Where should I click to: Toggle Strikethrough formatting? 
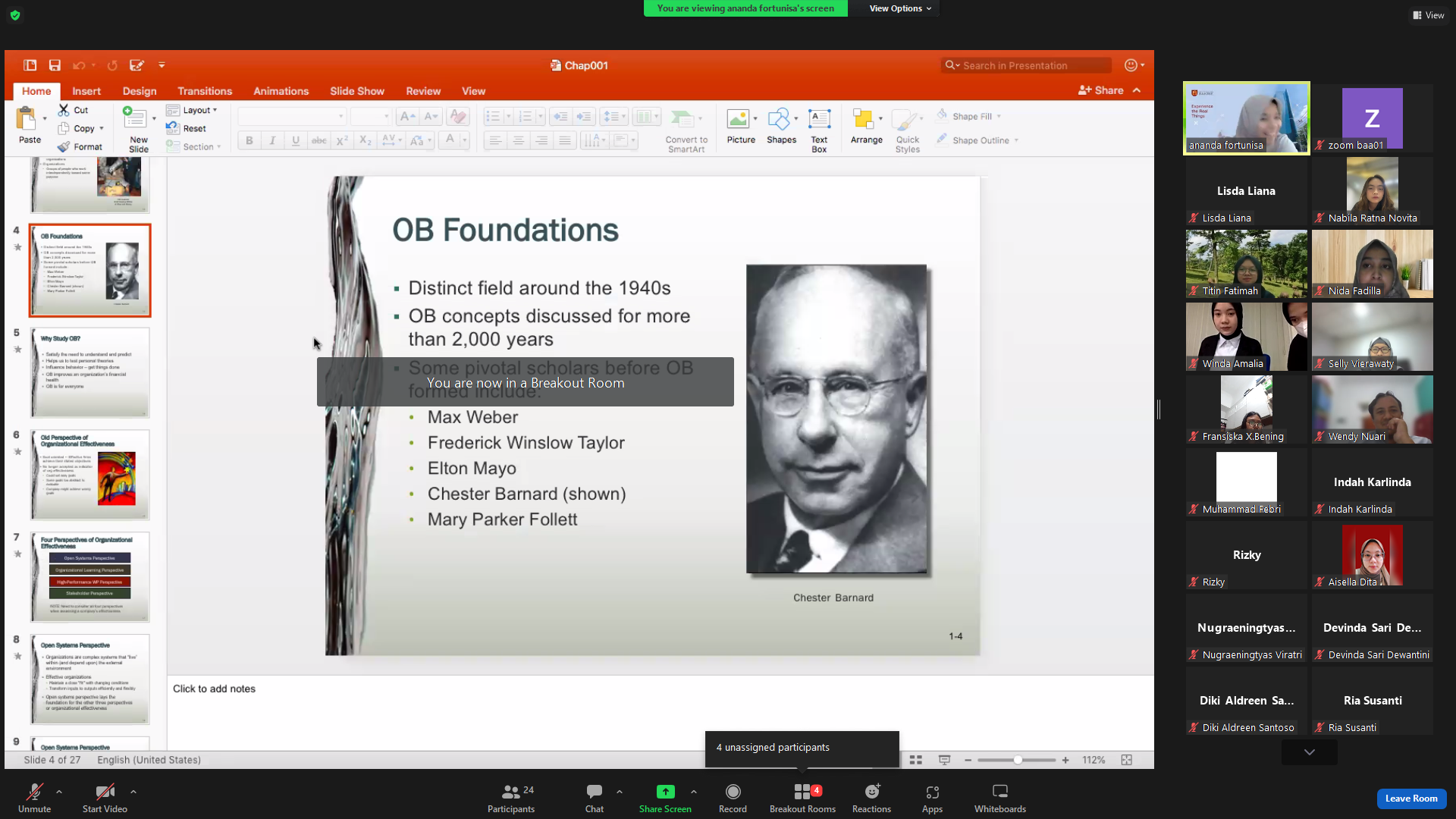pos(319,140)
